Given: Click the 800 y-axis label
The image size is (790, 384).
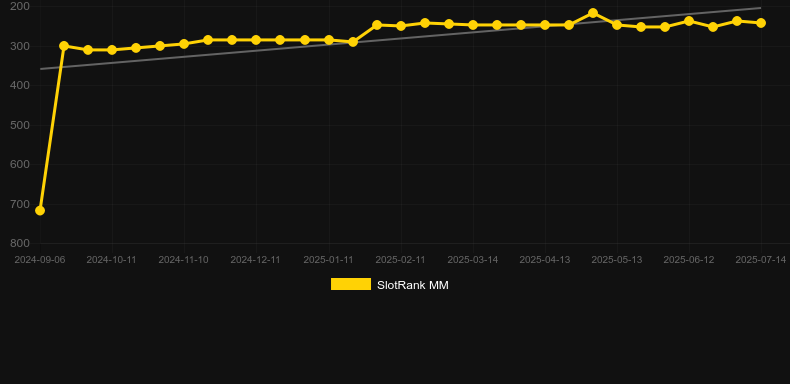Looking at the screenshot, I should click(x=20, y=243).
